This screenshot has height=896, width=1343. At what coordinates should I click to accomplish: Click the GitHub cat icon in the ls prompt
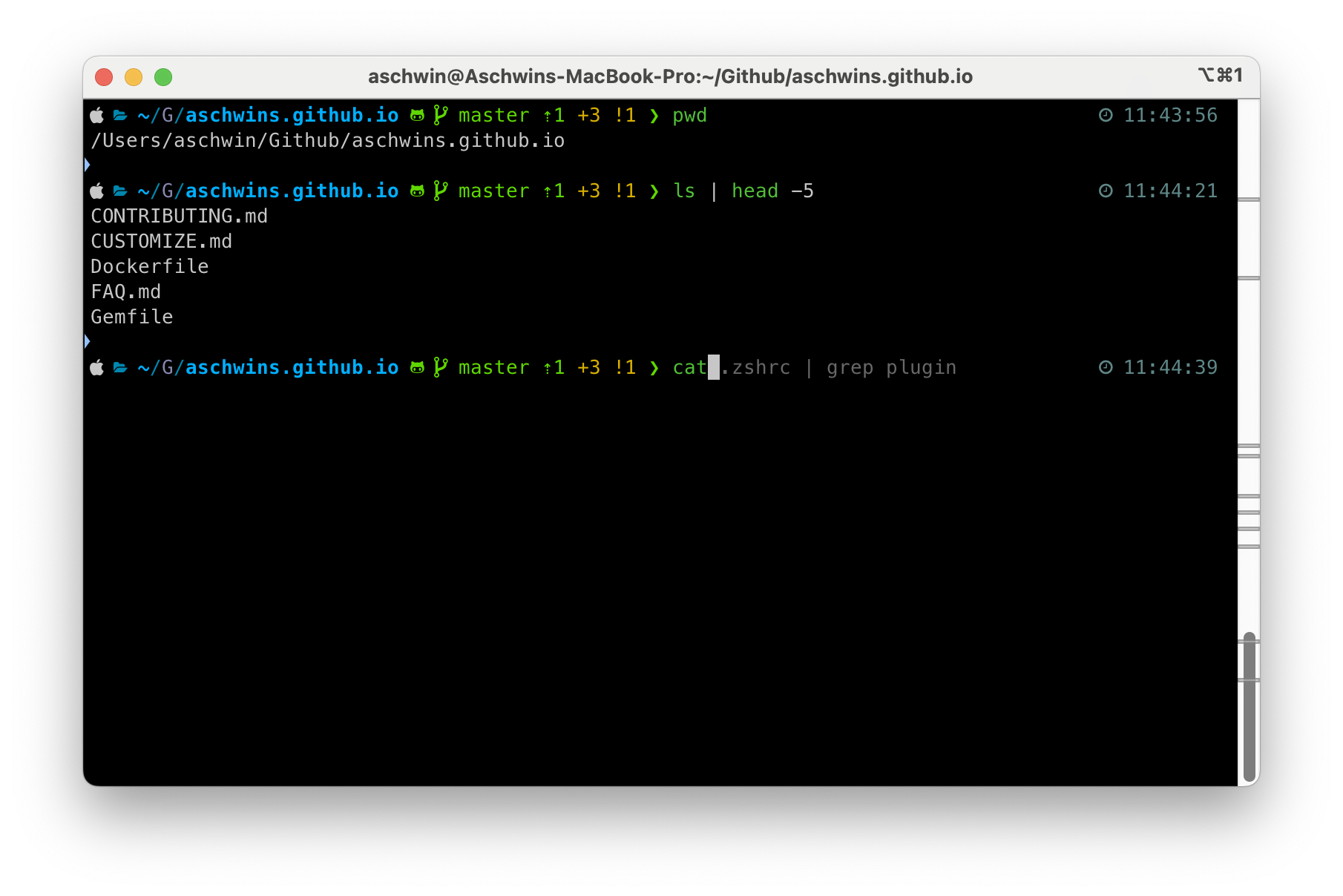[x=418, y=191]
